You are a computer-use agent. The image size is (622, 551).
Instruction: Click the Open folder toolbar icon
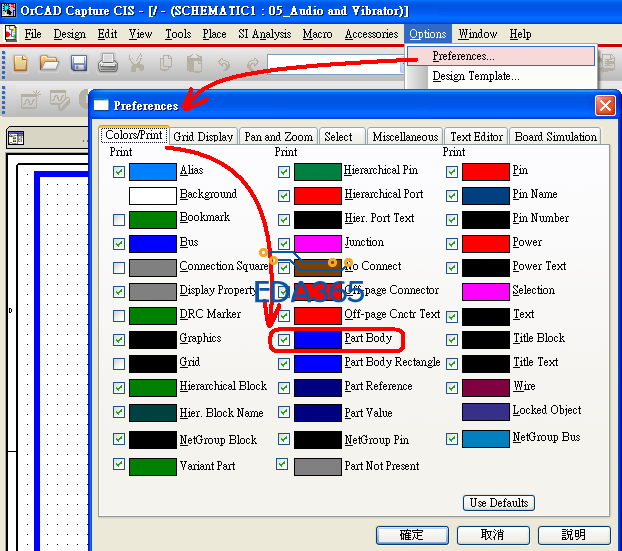[49, 63]
